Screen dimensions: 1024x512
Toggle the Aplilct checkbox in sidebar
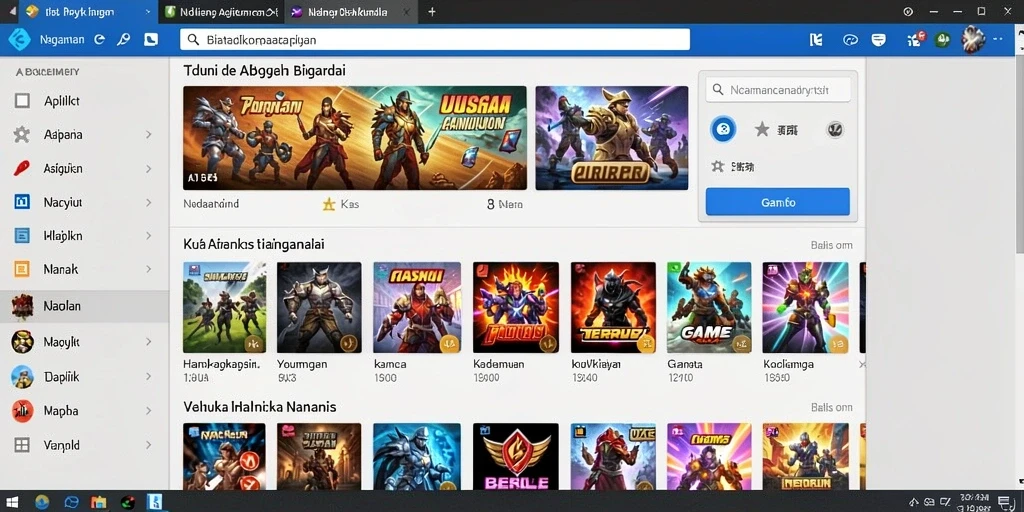pos(22,101)
